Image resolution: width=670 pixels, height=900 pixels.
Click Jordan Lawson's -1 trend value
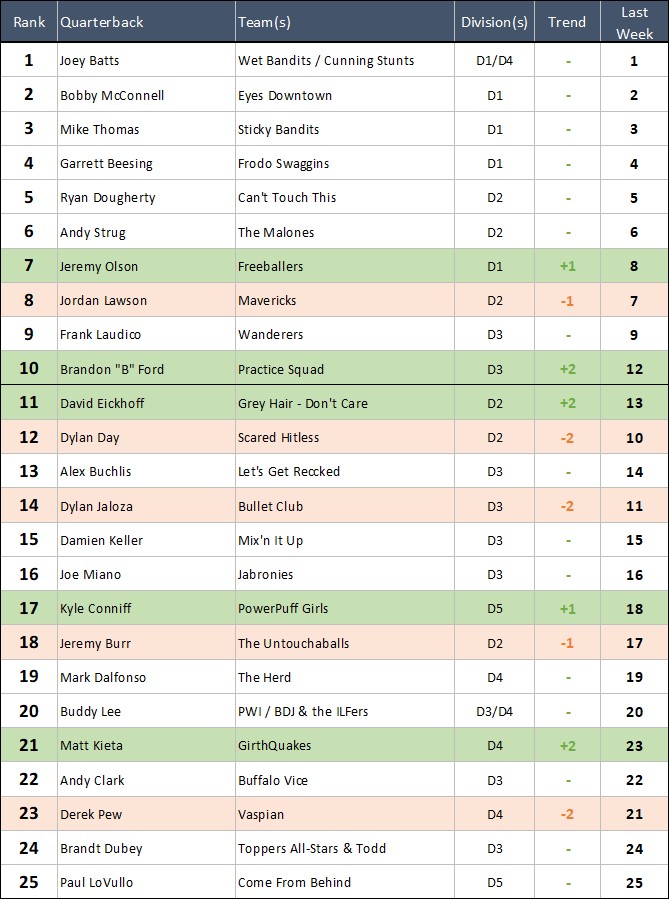pyautogui.click(x=567, y=301)
